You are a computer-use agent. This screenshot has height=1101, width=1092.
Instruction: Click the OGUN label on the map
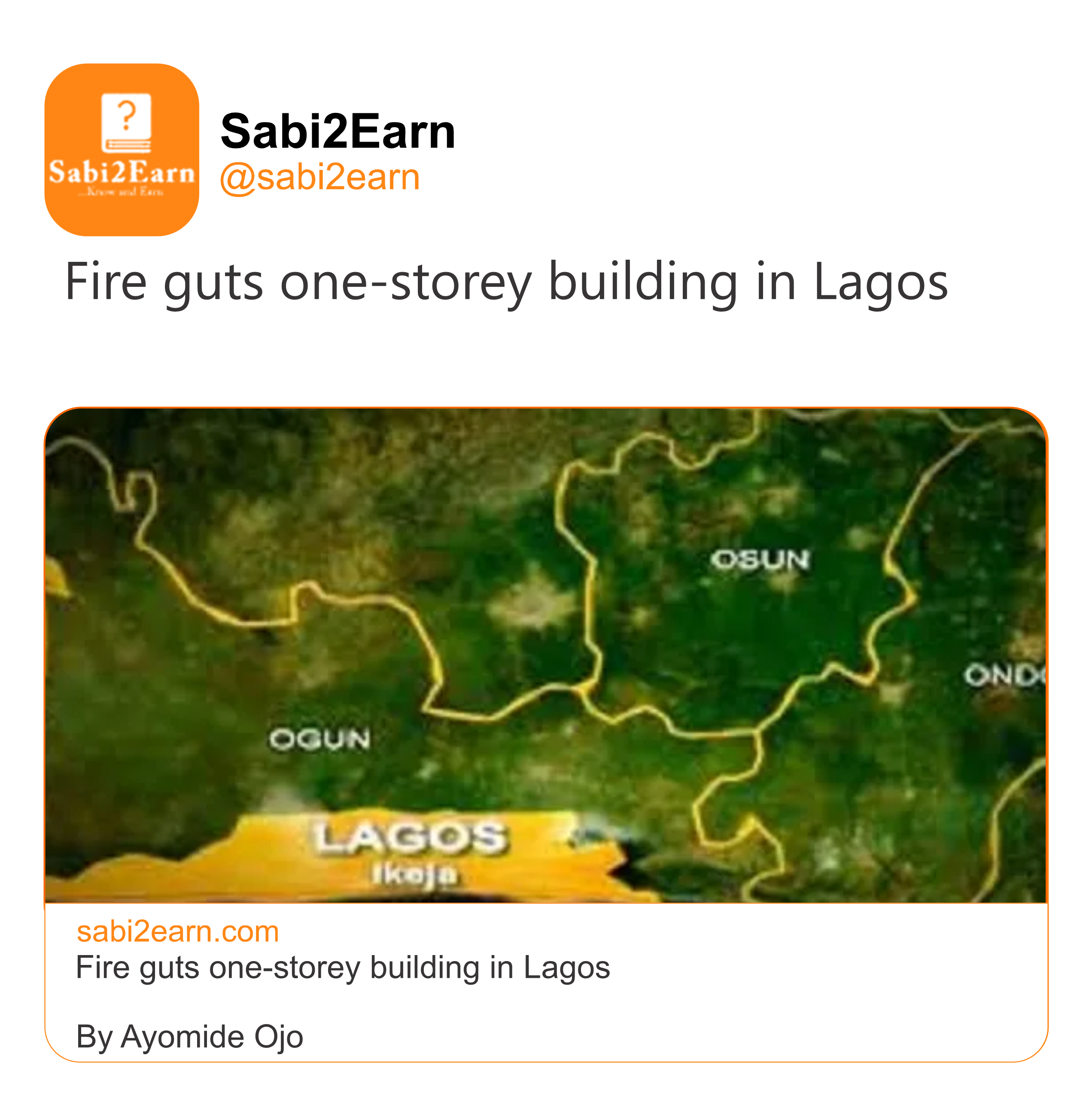pos(319,739)
